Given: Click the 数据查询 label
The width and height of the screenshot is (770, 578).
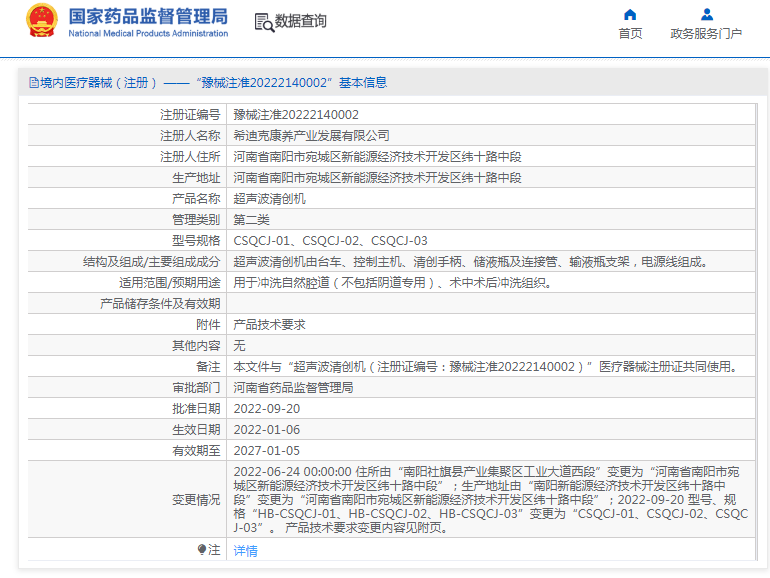Looking at the screenshot, I should click(301, 21).
